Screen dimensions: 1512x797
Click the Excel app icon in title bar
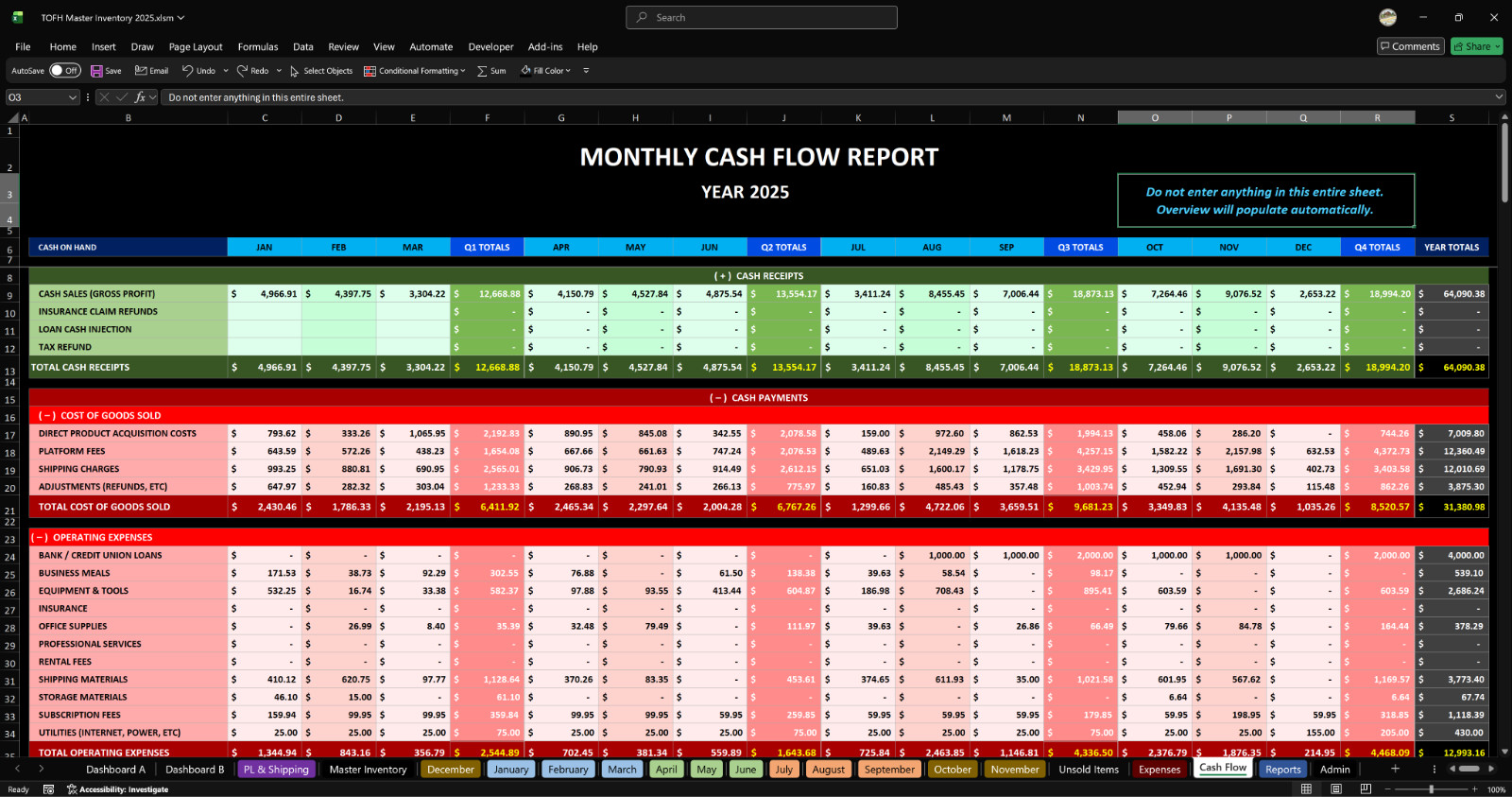pos(18,17)
